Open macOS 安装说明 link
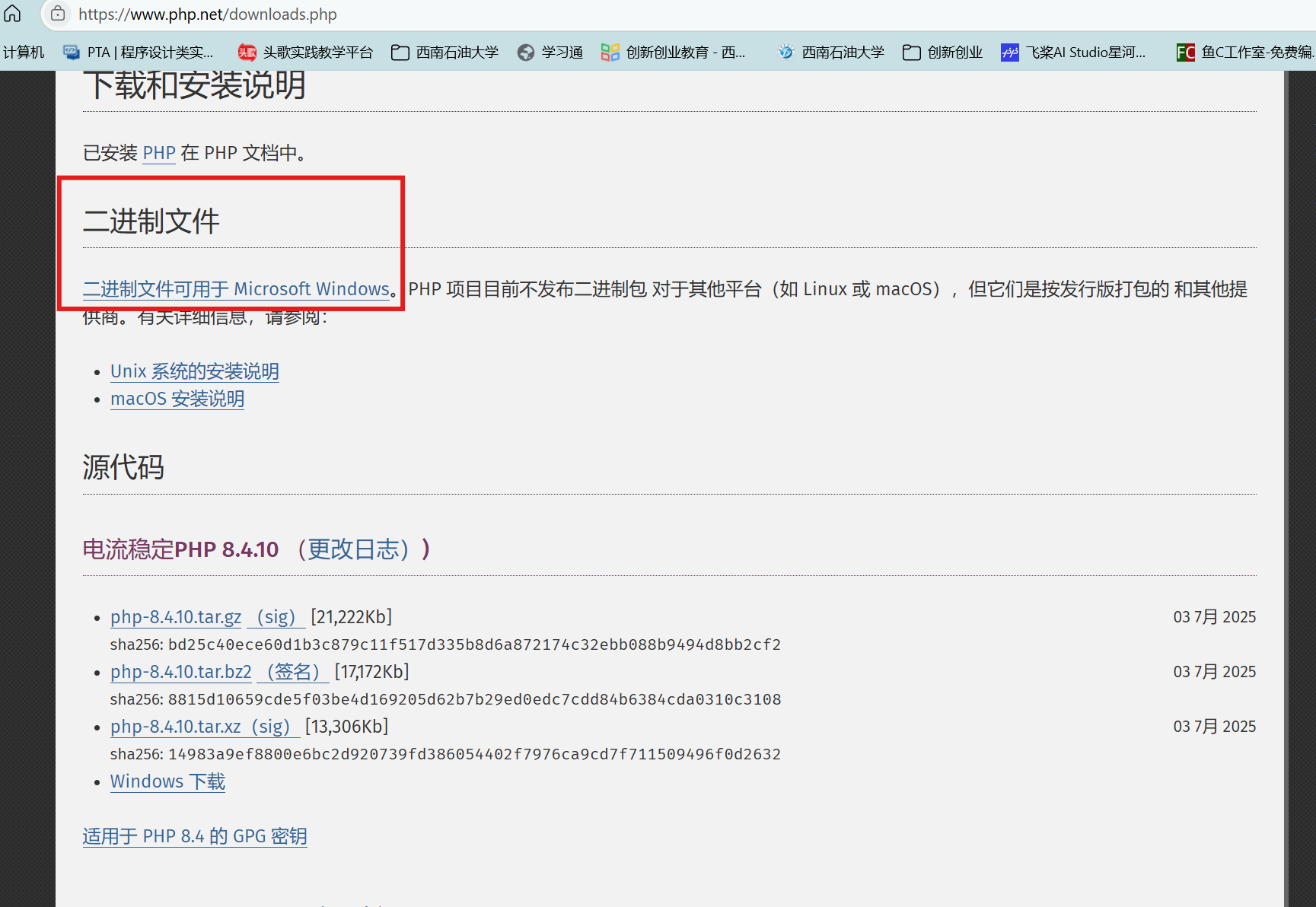The width and height of the screenshot is (1316, 907). 177,399
